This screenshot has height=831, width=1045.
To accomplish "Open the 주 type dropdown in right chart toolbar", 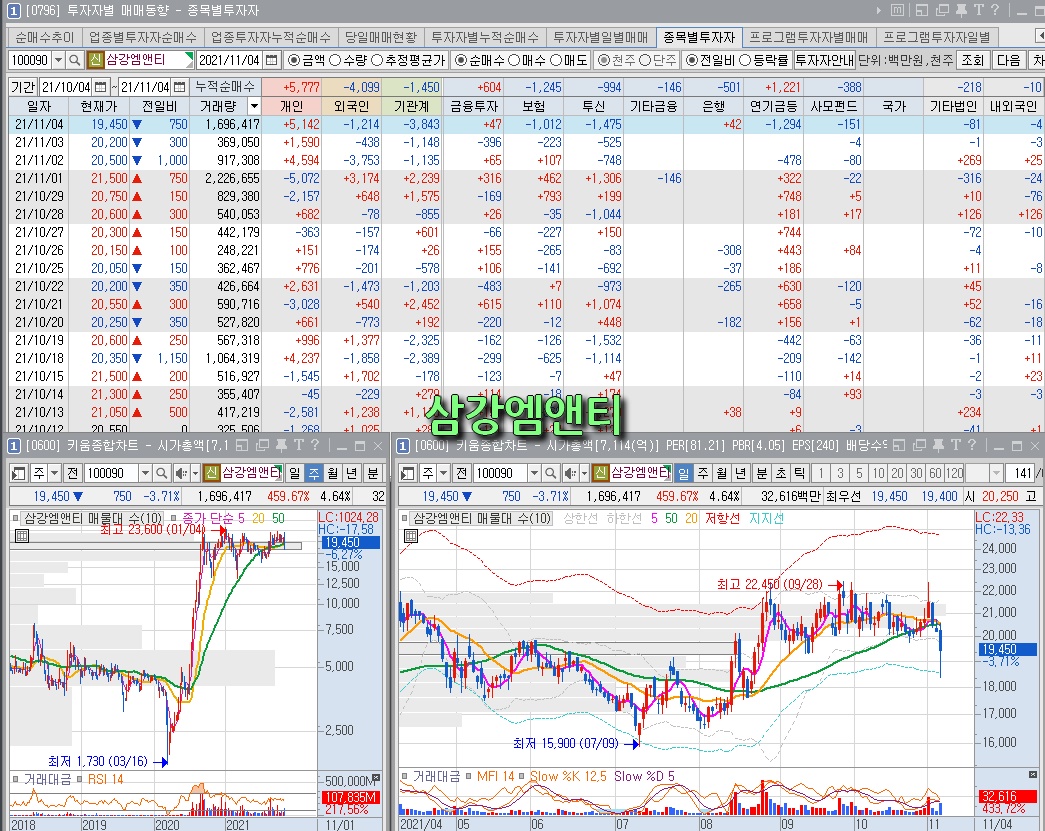I will tap(444, 473).
